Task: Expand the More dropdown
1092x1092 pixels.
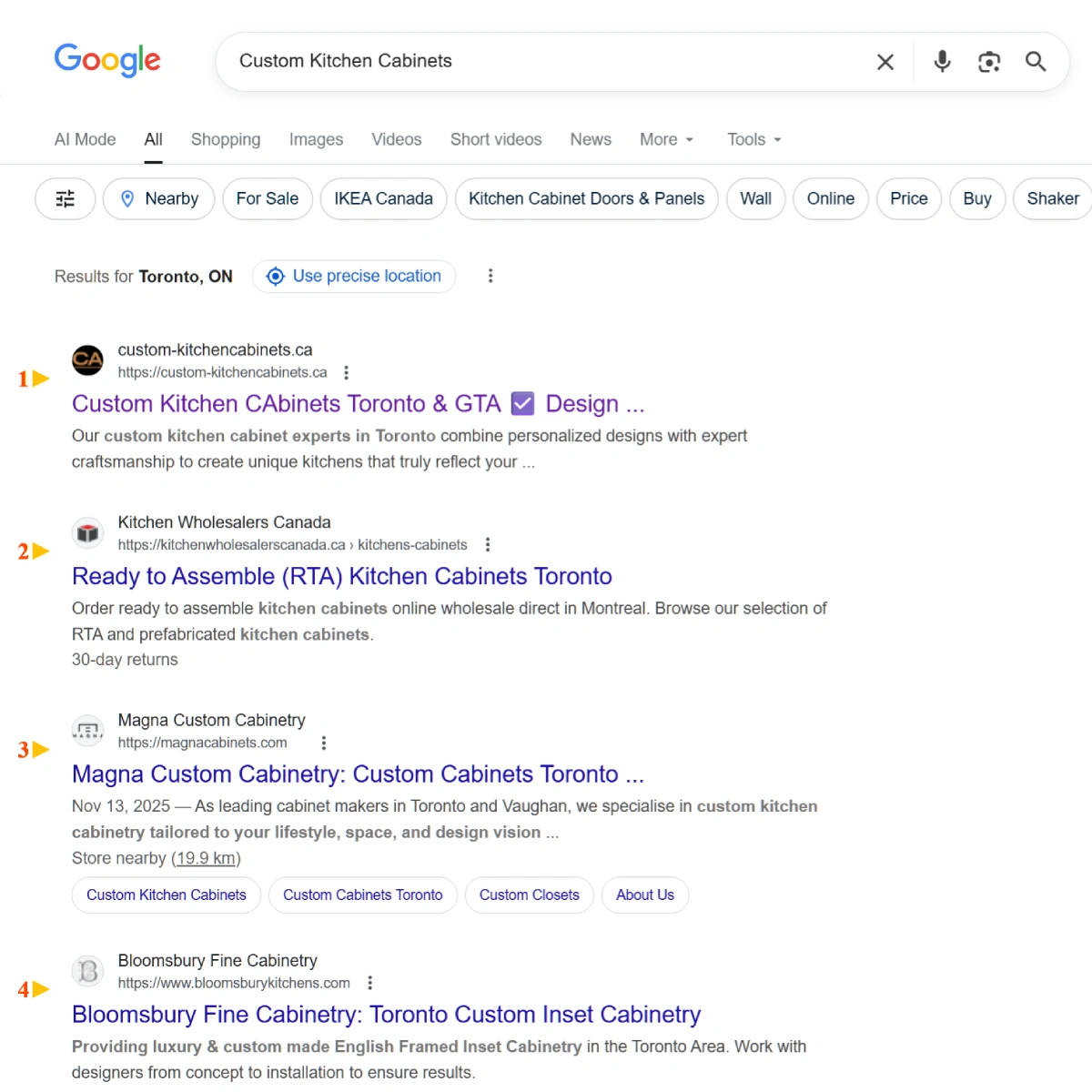Action: click(667, 139)
